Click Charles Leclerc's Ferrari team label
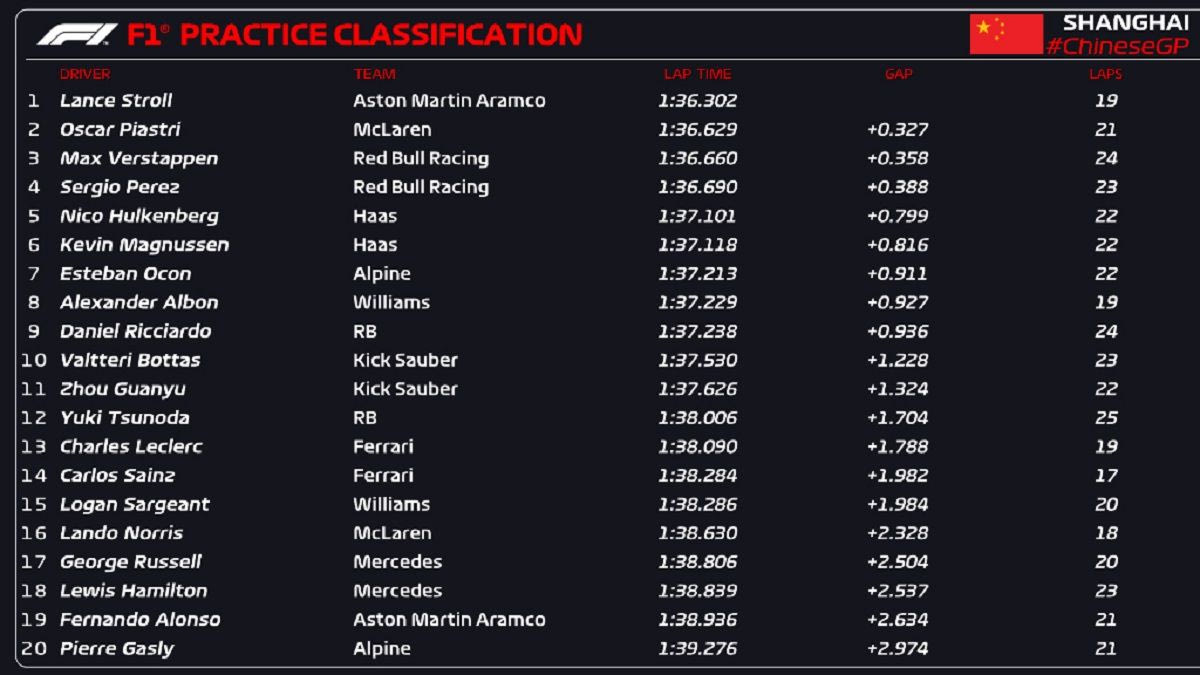The image size is (1200, 675). point(383,447)
